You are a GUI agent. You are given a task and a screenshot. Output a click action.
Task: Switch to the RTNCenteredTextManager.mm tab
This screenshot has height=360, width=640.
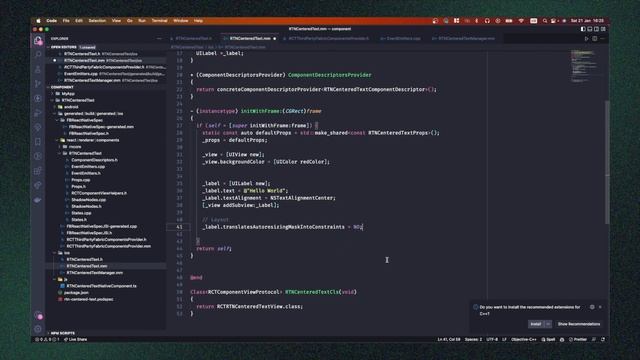(466, 38)
